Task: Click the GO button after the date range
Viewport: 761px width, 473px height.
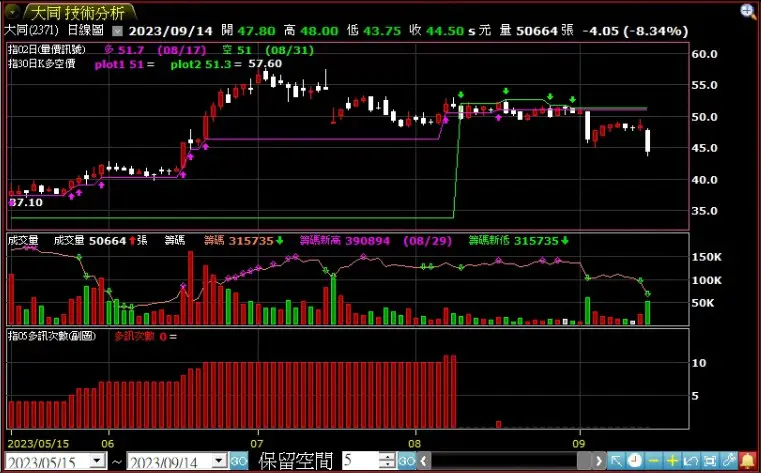Action: (239, 461)
